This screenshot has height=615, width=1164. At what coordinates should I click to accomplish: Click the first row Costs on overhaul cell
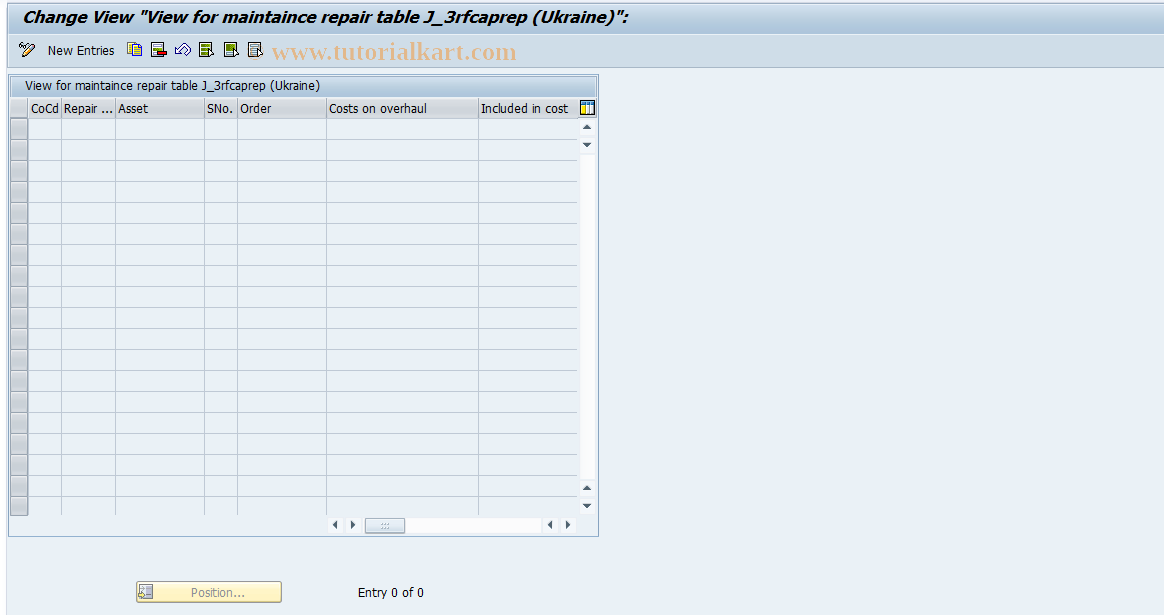point(402,129)
